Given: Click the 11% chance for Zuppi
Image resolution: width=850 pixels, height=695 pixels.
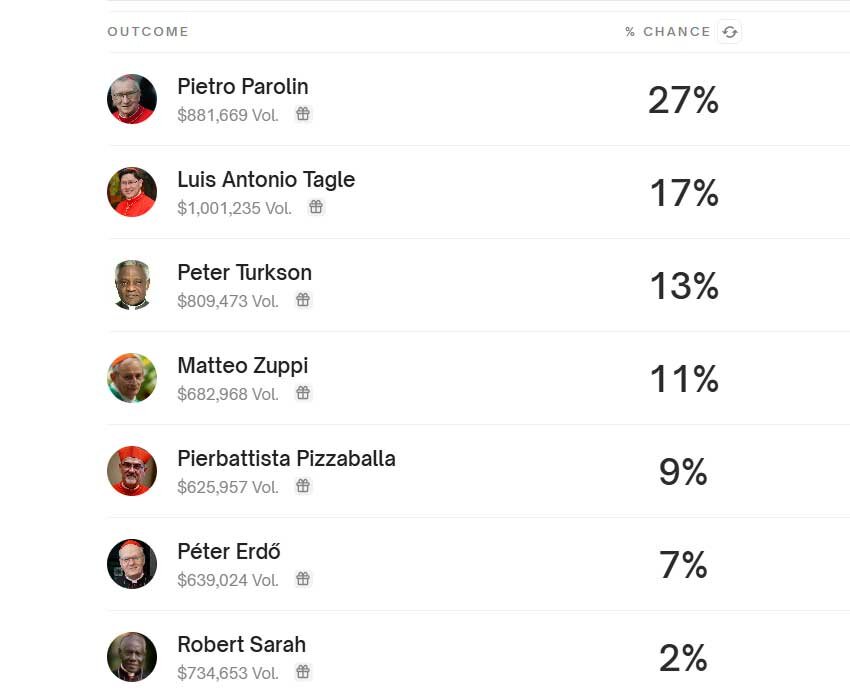Looking at the screenshot, I should coord(683,379).
